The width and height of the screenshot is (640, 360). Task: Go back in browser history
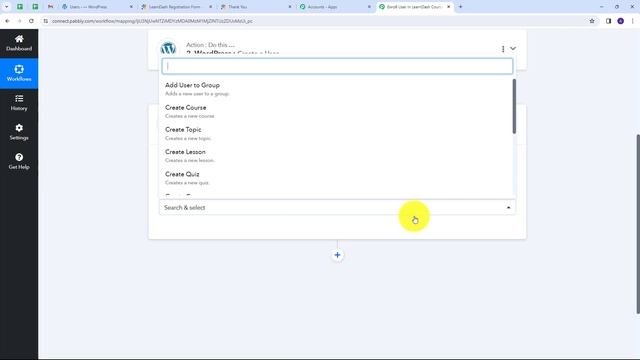(7, 21)
